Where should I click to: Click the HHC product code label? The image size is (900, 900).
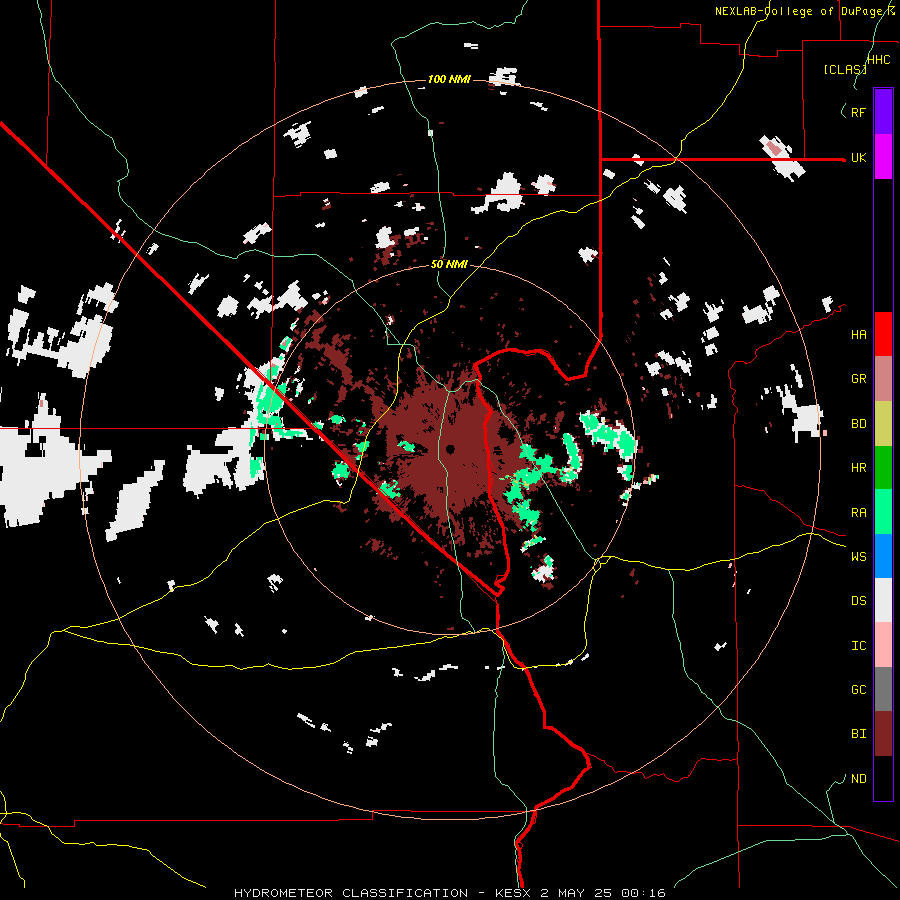click(878, 60)
